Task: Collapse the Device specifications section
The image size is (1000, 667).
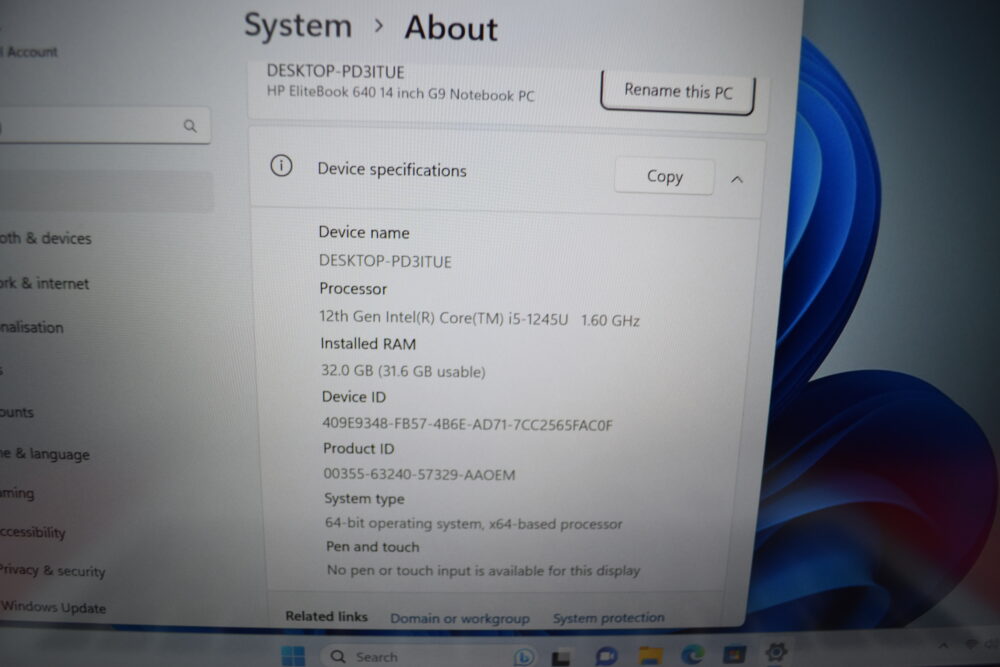Action: 737,179
